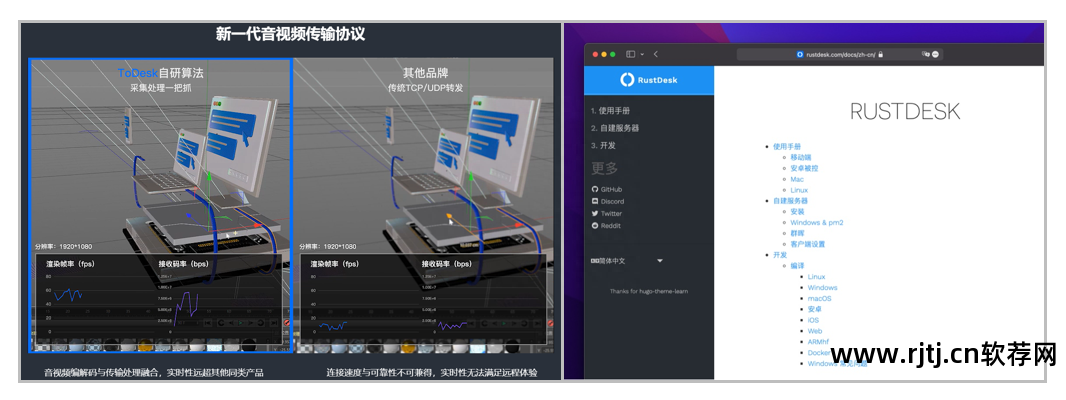Open the Twitter link in the sidebar
The image size is (1066, 400).
click(x=607, y=214)
